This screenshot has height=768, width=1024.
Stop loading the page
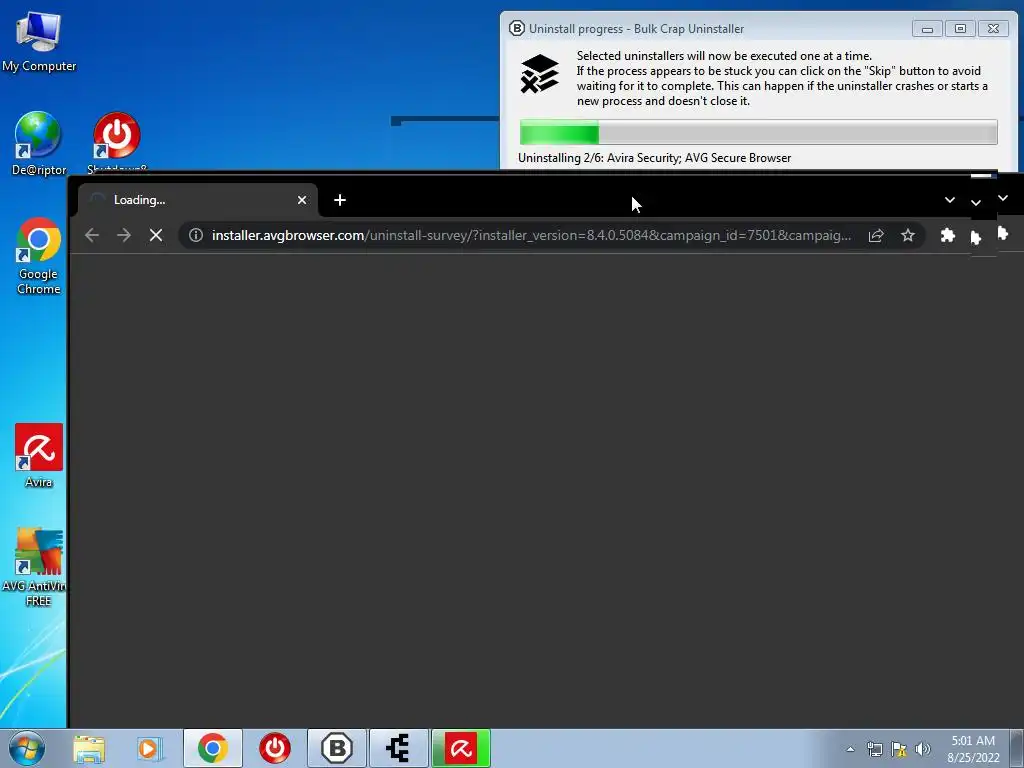[x=155, y=235]
